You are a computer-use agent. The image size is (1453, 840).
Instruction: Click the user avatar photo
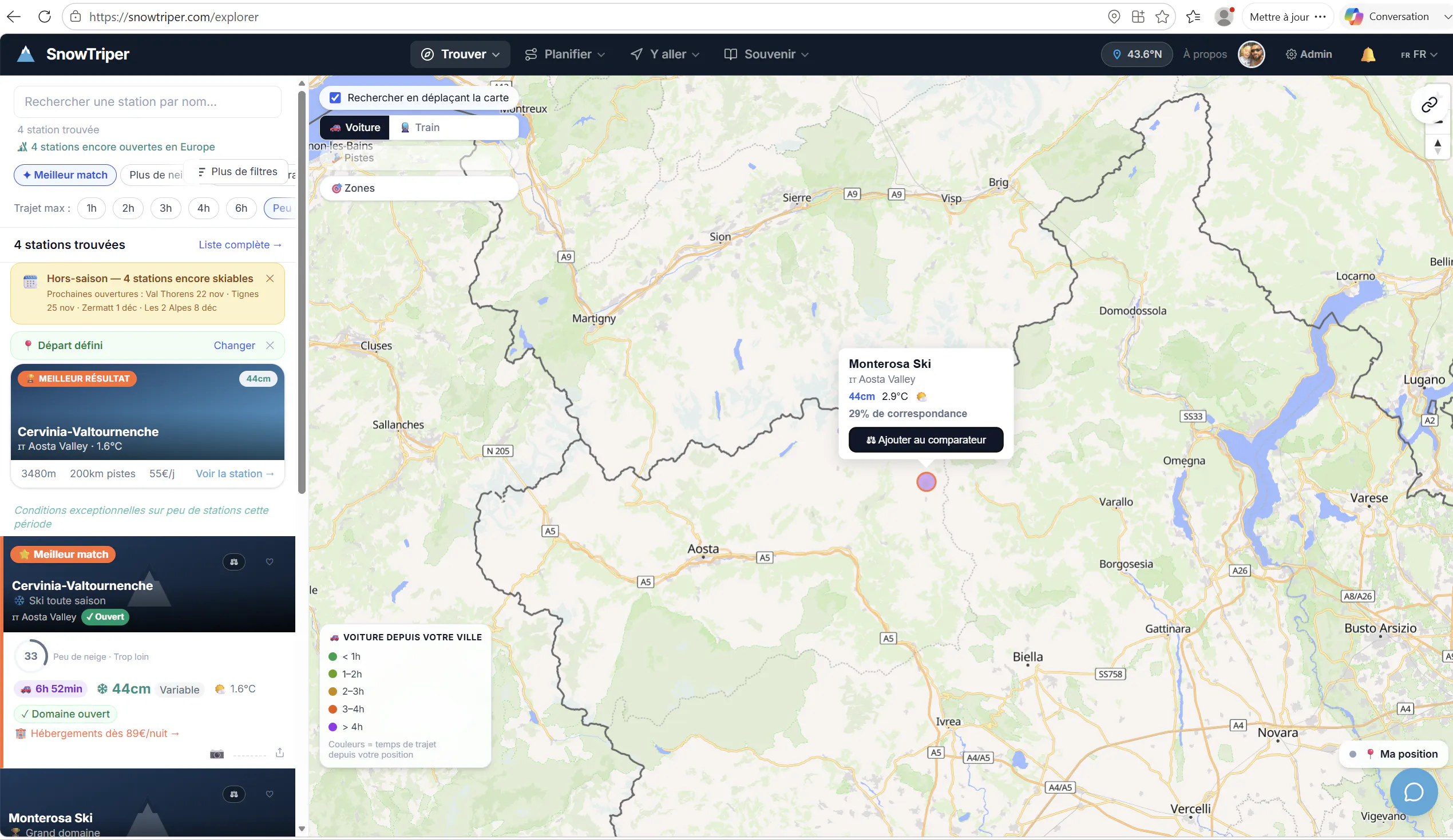coord(1251,54)
